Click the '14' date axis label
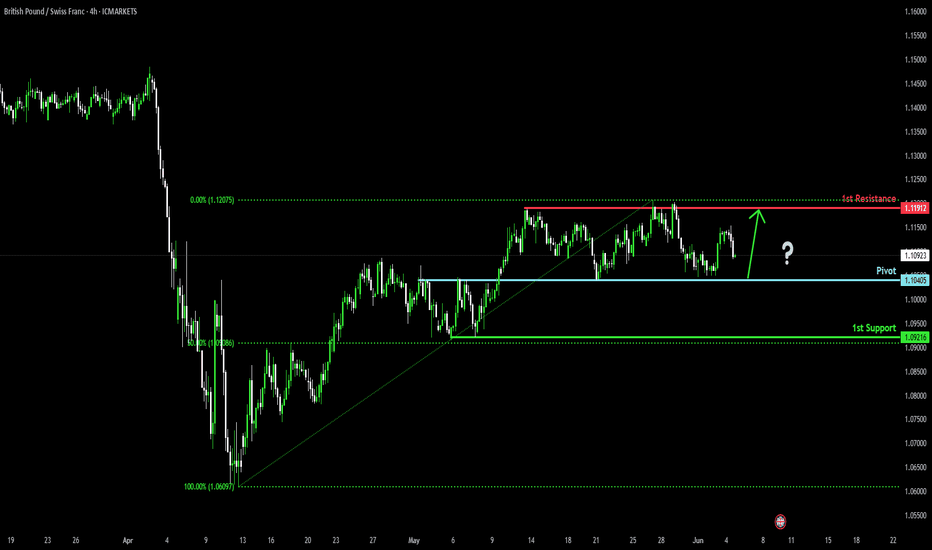 [x=531, y=540]
